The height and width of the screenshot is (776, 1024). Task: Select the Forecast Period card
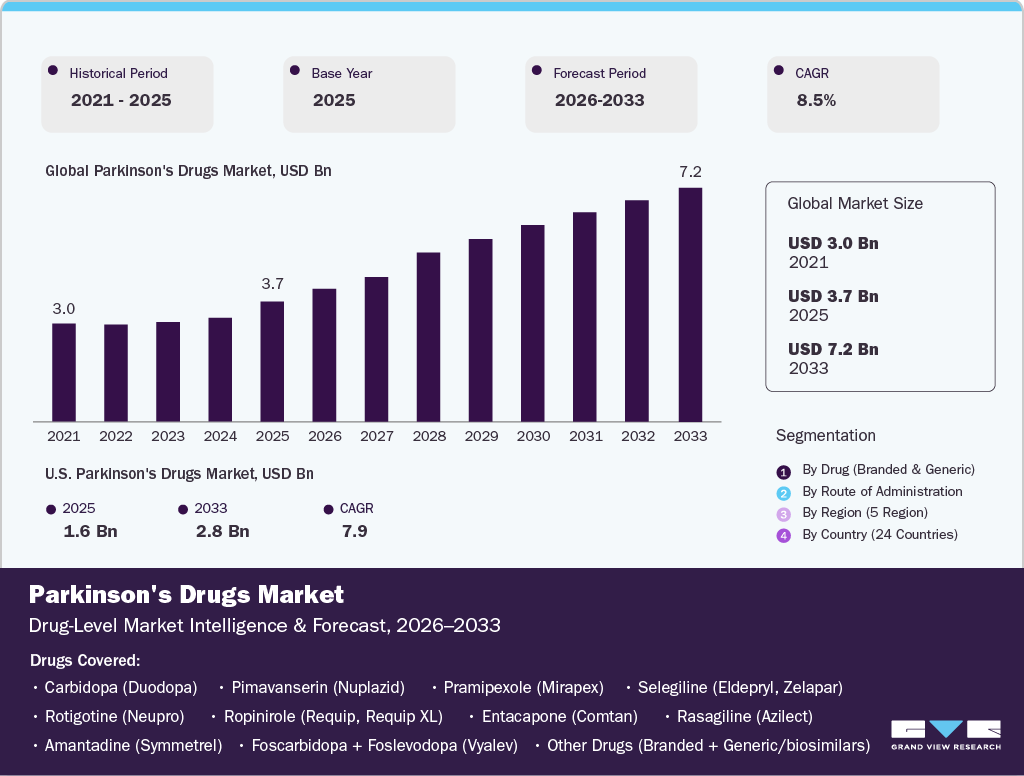click(x=611, y=94)
